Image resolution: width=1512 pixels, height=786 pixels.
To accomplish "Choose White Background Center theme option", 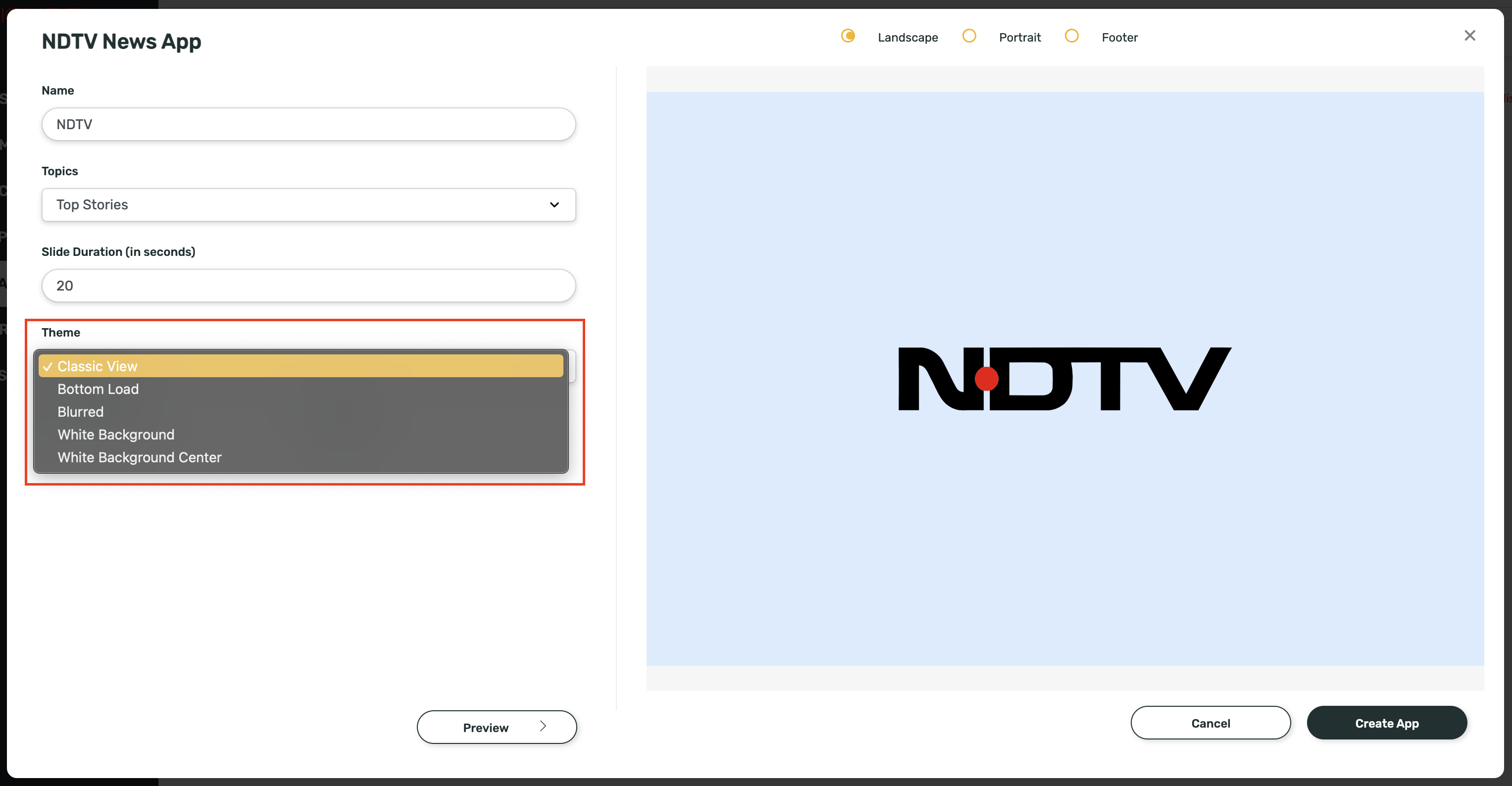I will [301, 457].
